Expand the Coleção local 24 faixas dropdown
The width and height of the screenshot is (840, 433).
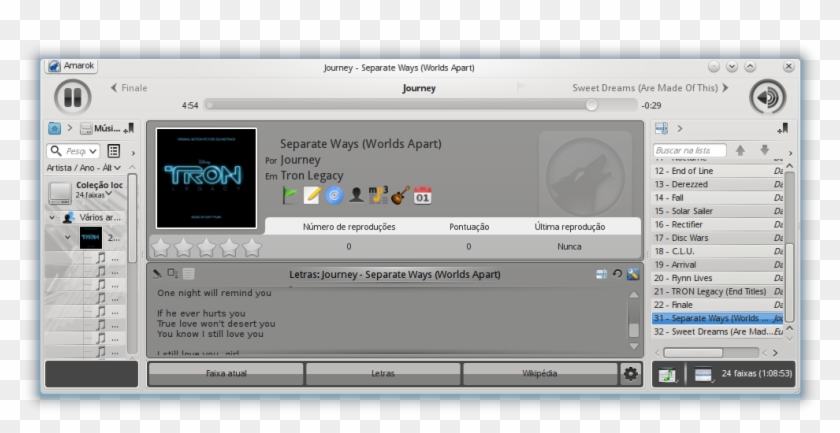[109, 194]
